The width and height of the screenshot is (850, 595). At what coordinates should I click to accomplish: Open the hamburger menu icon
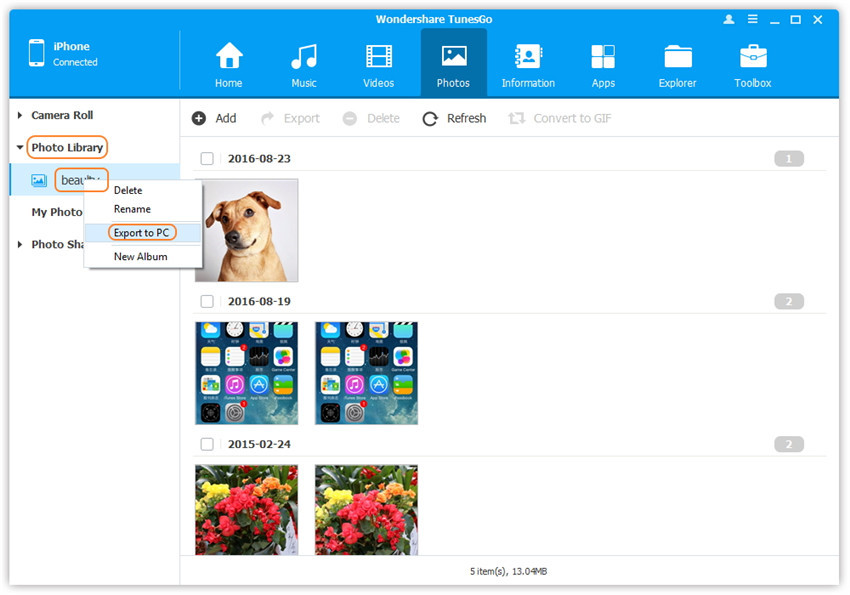(x=752, y=20)
